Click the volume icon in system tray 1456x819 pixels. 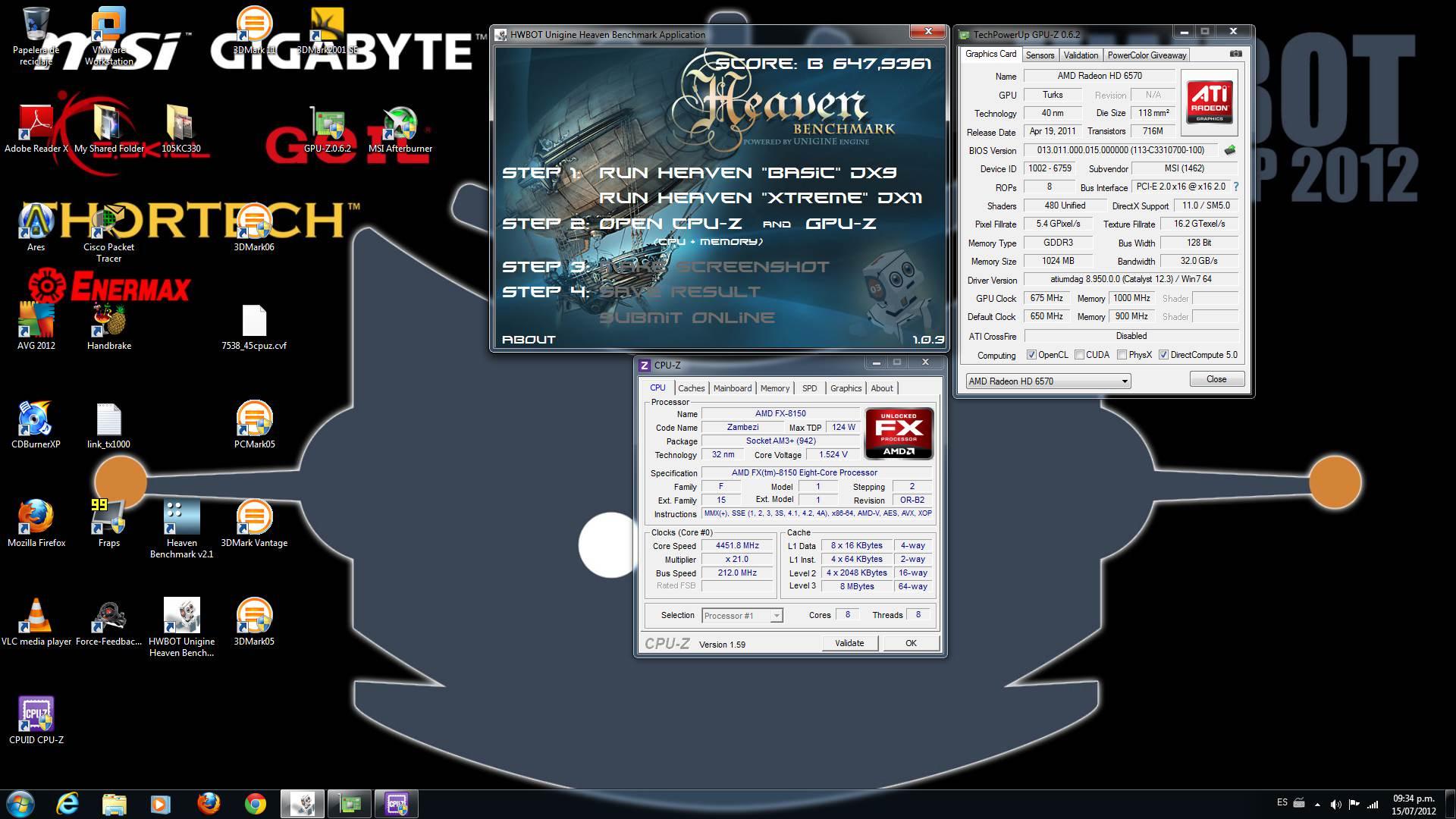click(1335, 804)
